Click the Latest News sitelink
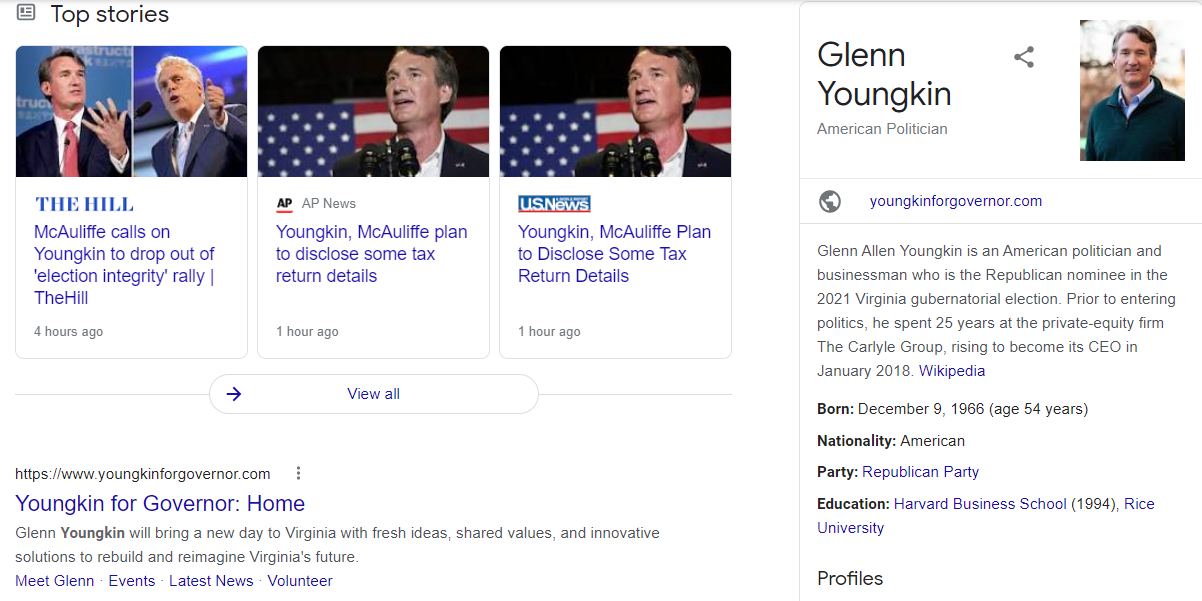Viewport: 1202px width, 601px height. coord(211,581)
